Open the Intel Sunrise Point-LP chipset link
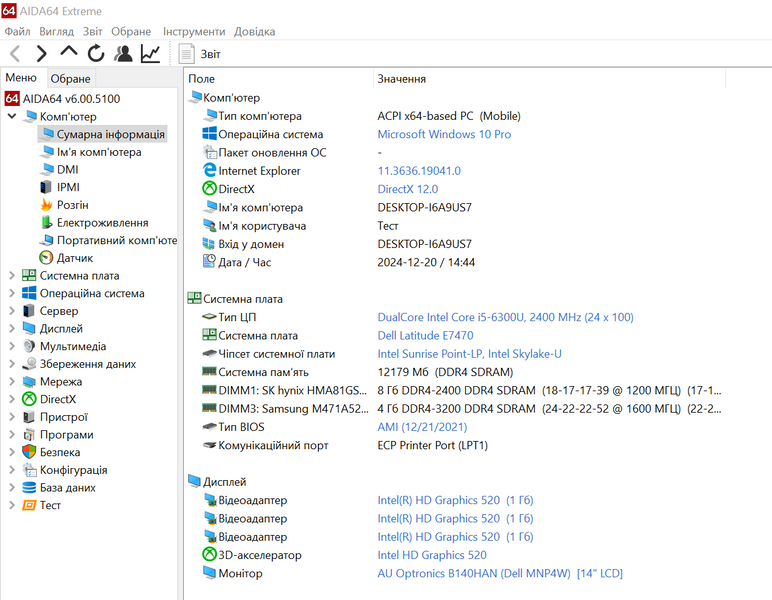The image size is (772, 600). [469, 354]
